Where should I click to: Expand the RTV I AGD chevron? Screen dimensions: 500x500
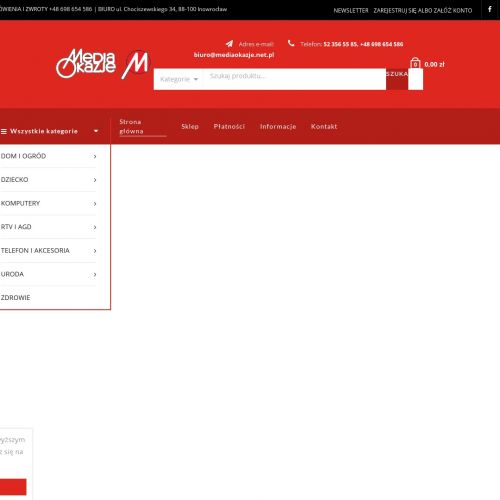pyautogui.click(x=95, y=227)
